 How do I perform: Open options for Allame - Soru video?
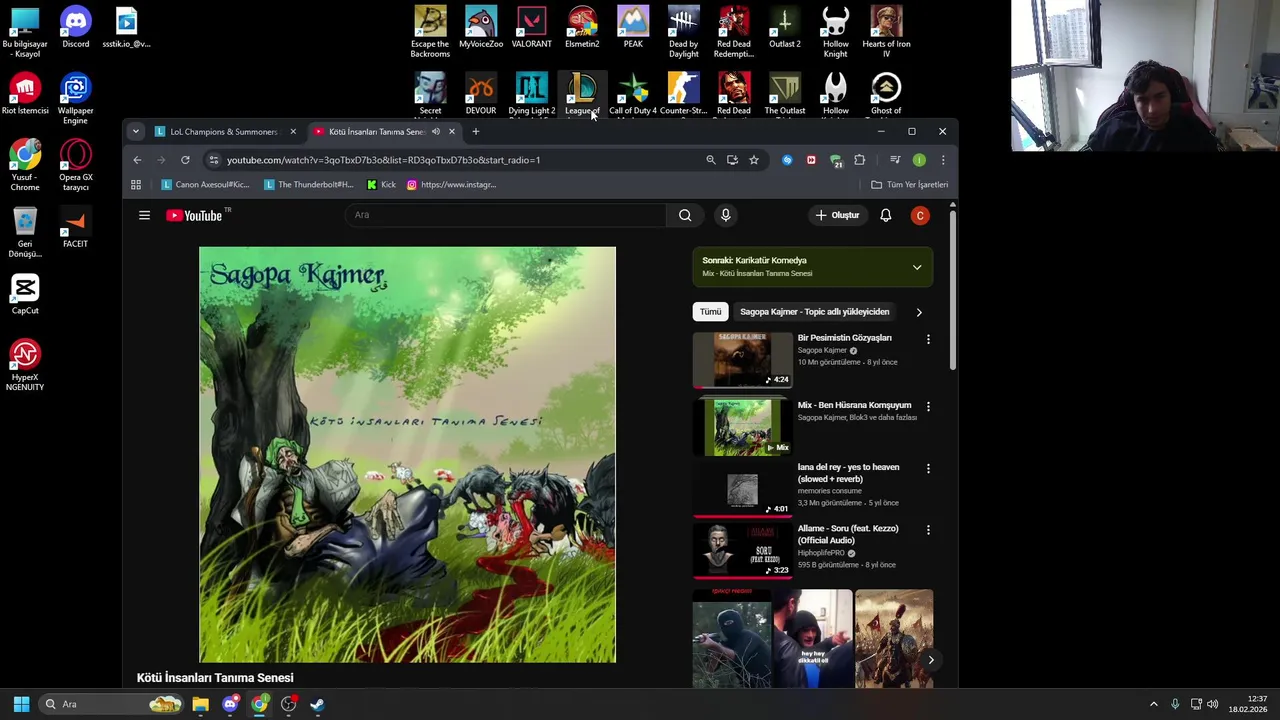[x=928, y=530]
